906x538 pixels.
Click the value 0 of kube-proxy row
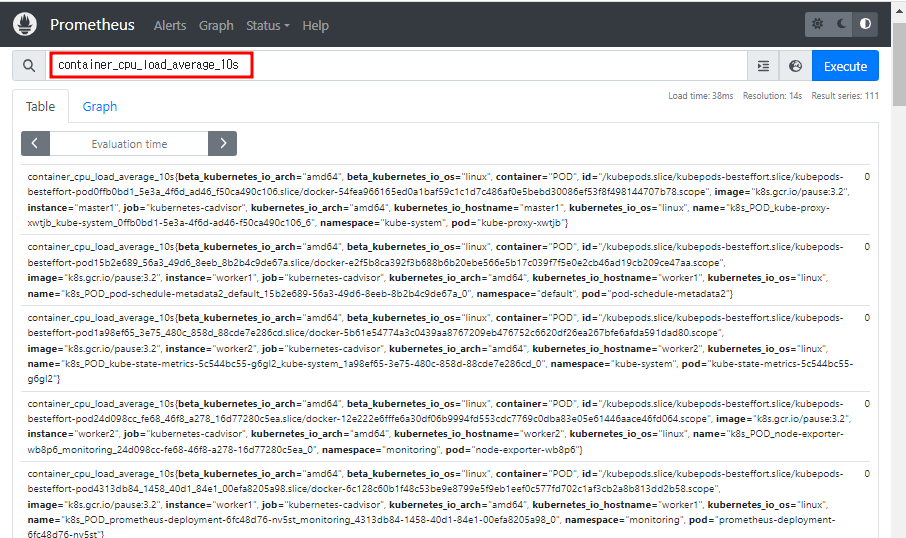(x=867, y=177)
